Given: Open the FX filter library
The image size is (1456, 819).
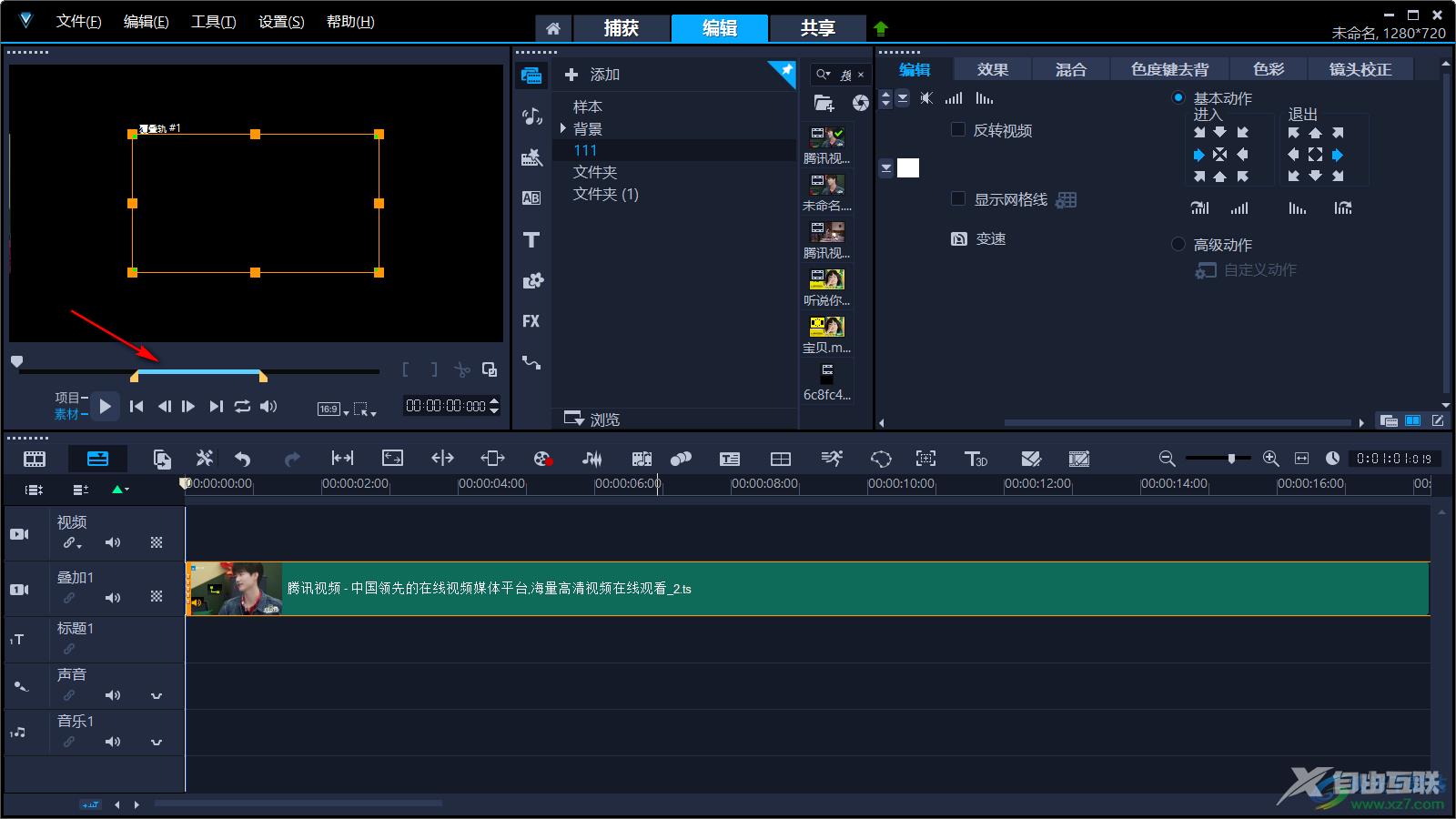Looking at the screenshot, I should (531, 321).
